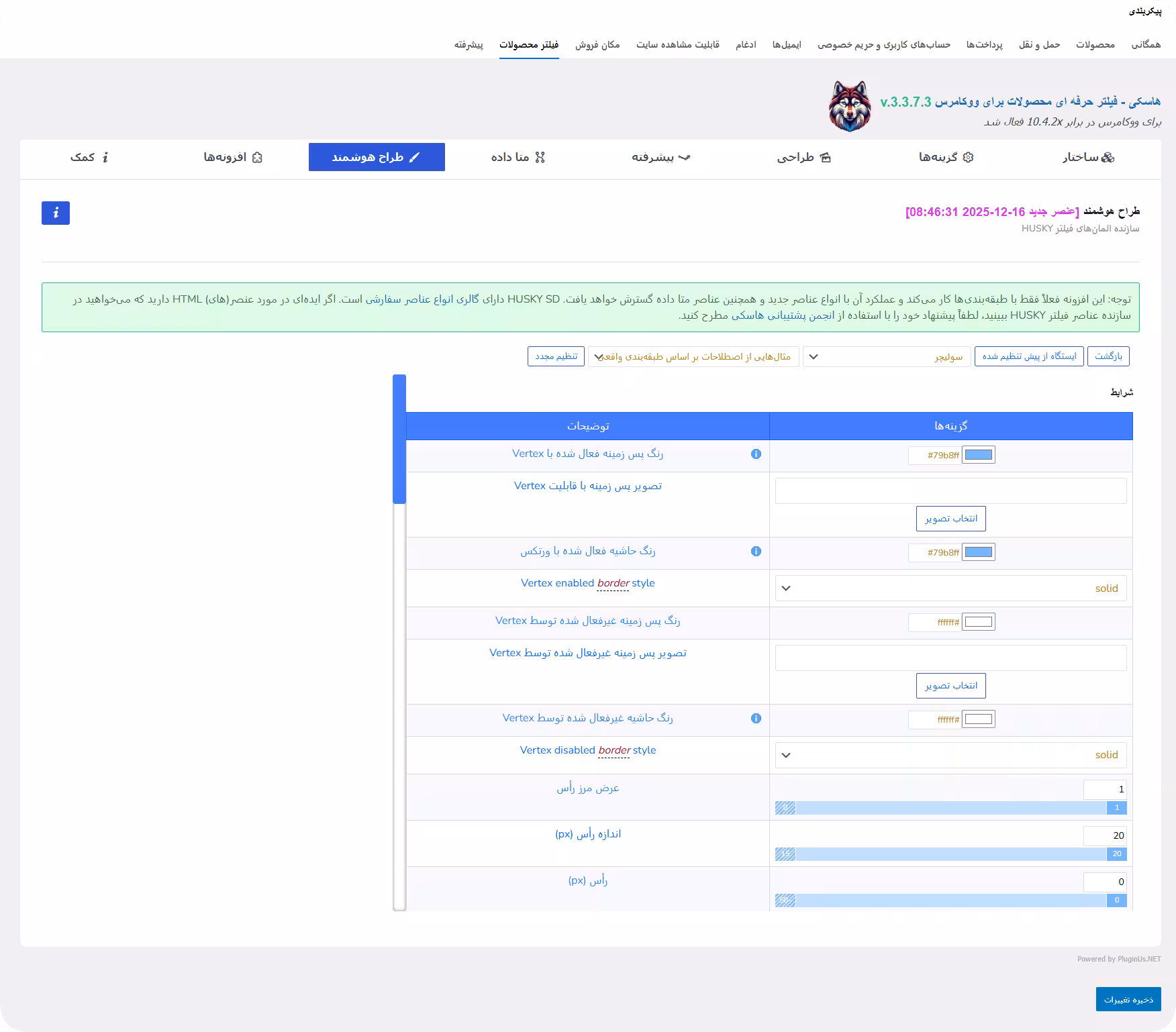
Task: Open Vertex enabled border style dropdown
Action: click(x=950, y=588)
